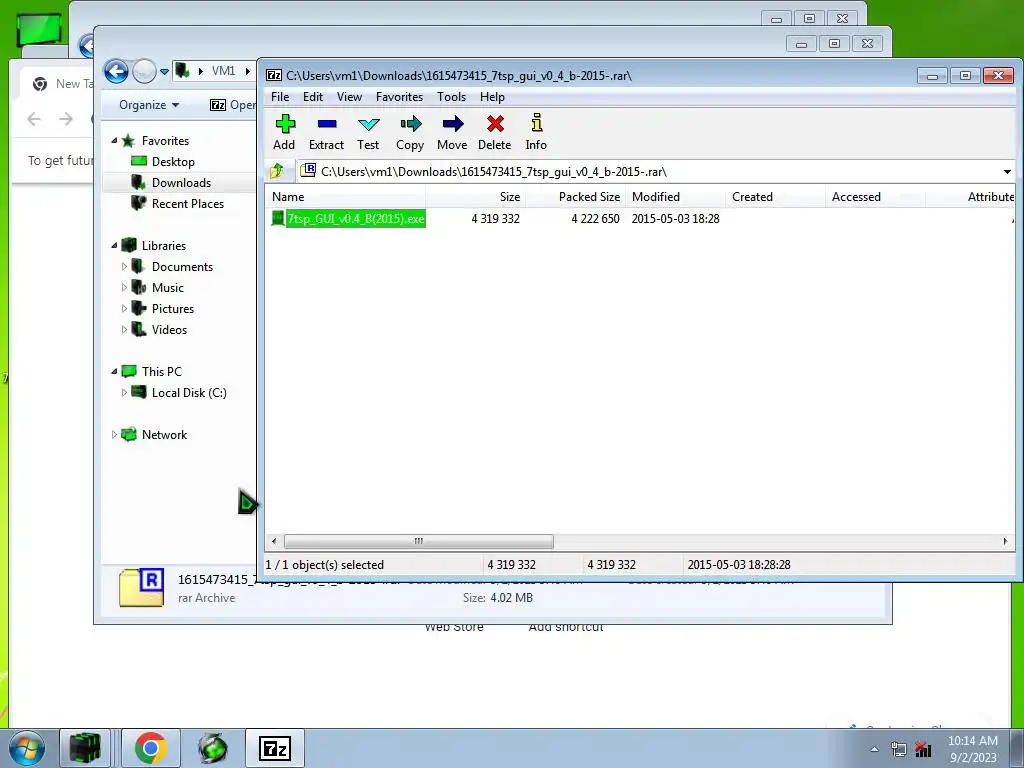Expand the Pictures library
Screen dimensions: 1024x768
coord(124,308)
